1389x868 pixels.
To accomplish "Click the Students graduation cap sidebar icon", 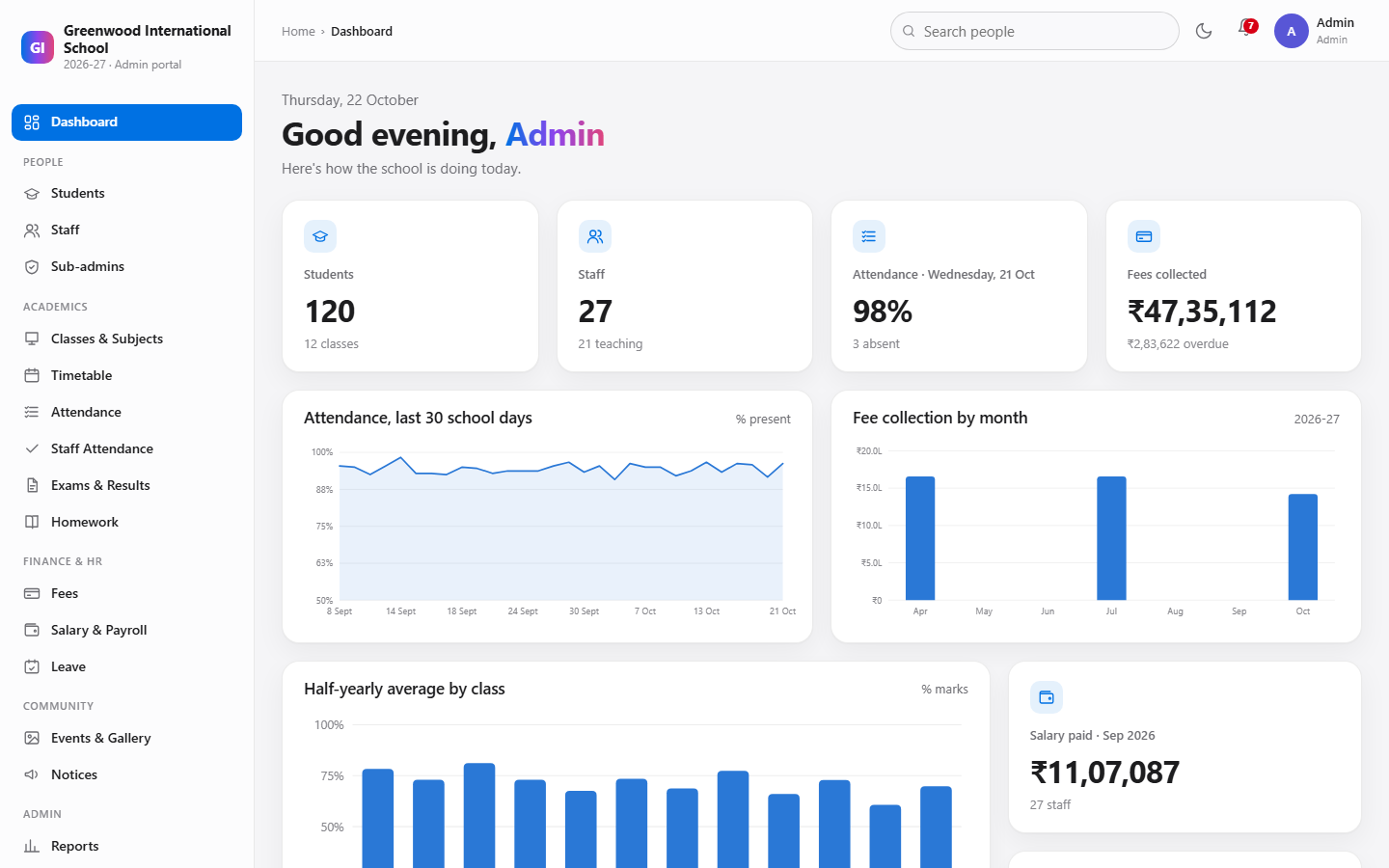I will pyautogui.click(x=32, y=194).
